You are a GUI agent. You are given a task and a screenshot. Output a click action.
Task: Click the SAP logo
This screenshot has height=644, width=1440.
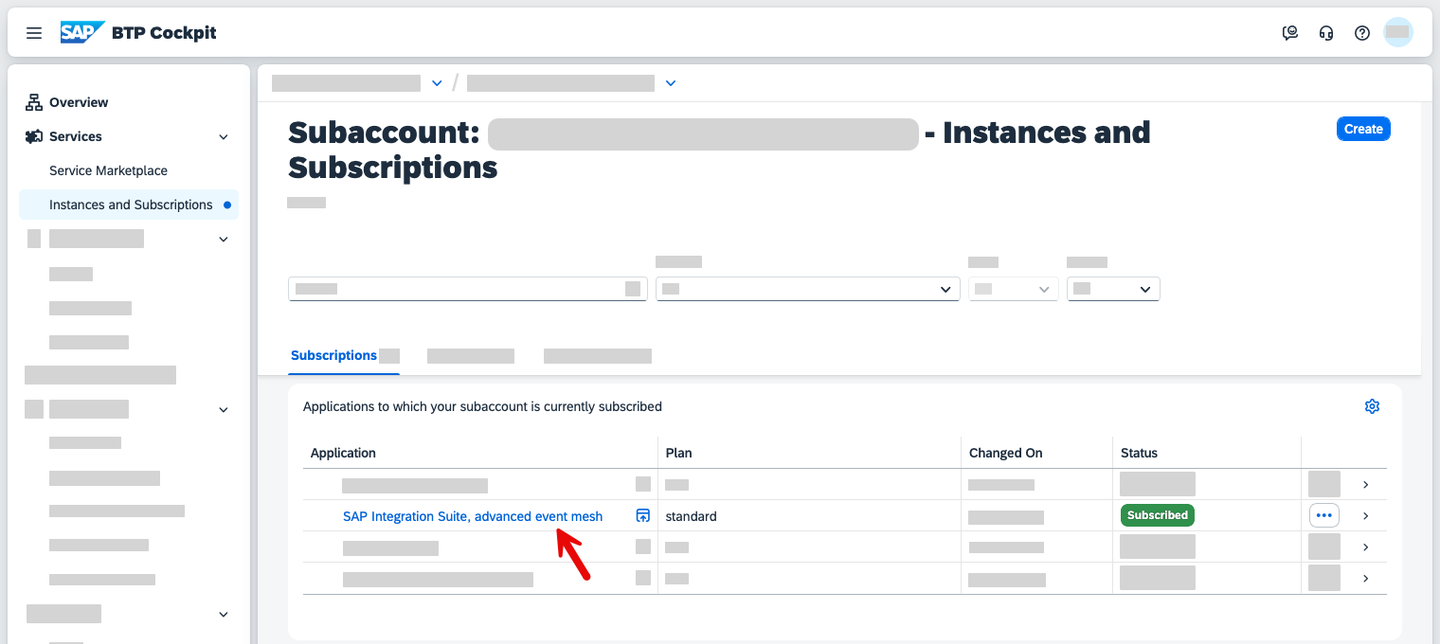(82, 33)
